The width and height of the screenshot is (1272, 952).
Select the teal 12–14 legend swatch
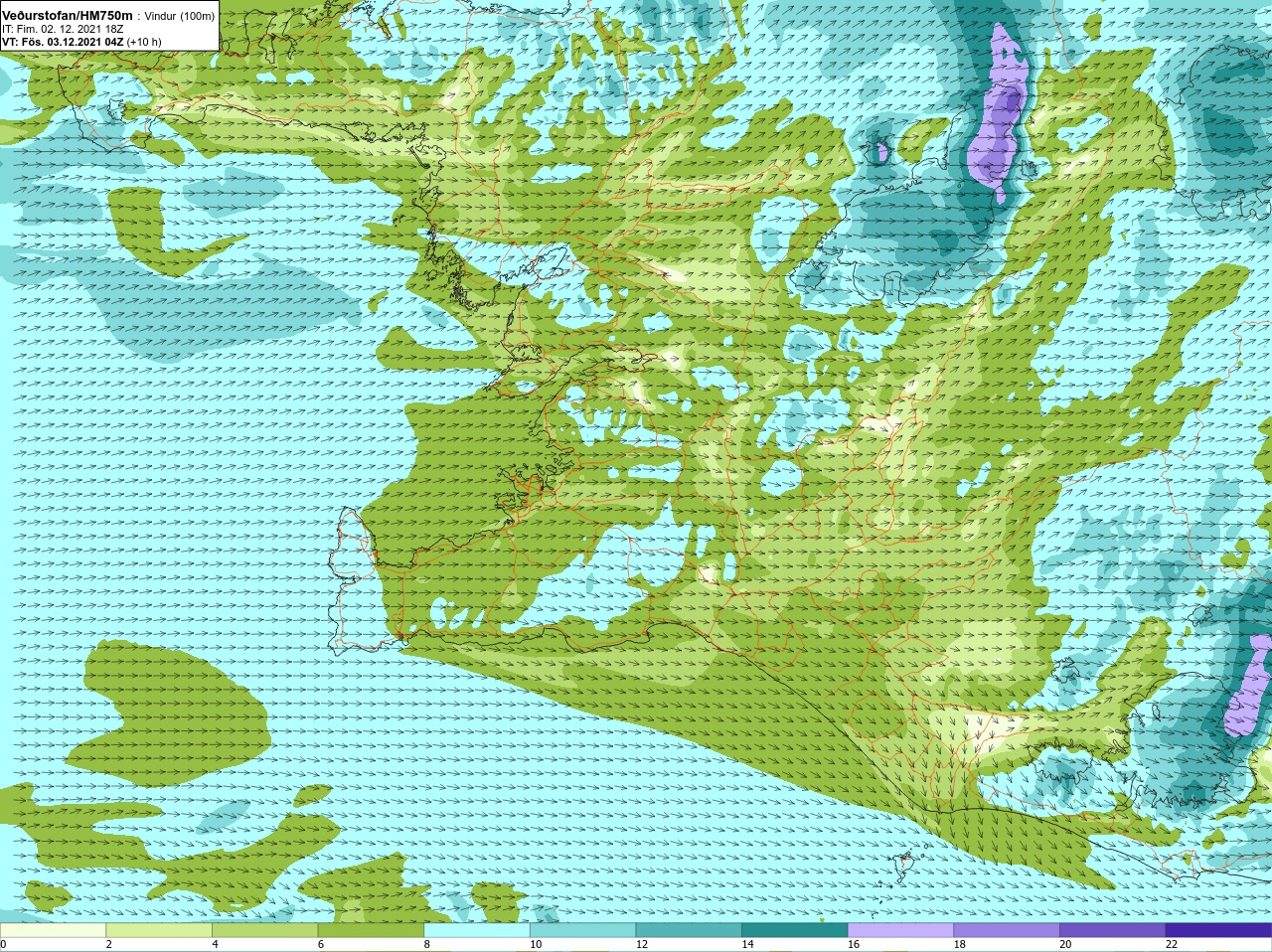(x=689, y=930)
